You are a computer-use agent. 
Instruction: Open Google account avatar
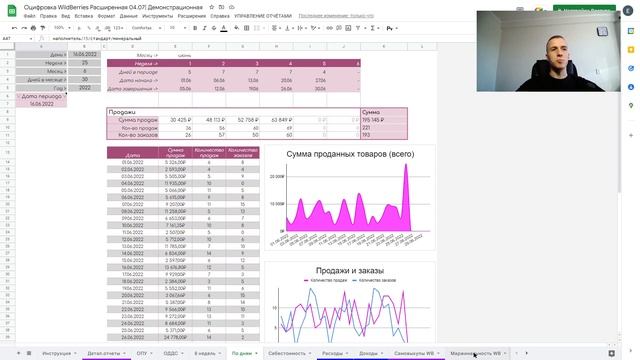[x=628, y=10]
